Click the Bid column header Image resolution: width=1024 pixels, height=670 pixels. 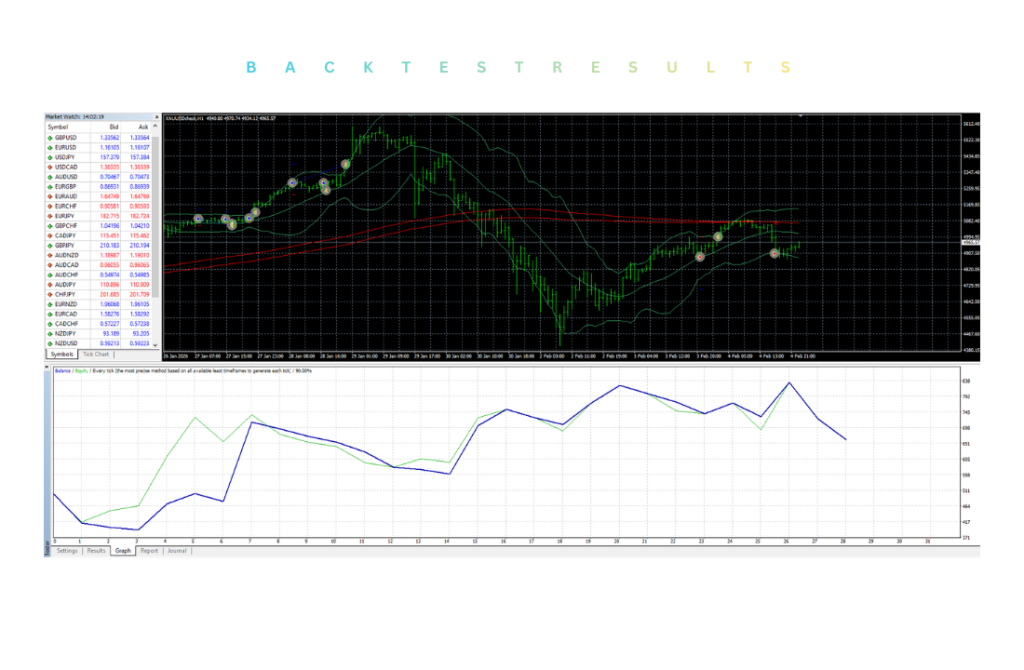click(111, 127)
